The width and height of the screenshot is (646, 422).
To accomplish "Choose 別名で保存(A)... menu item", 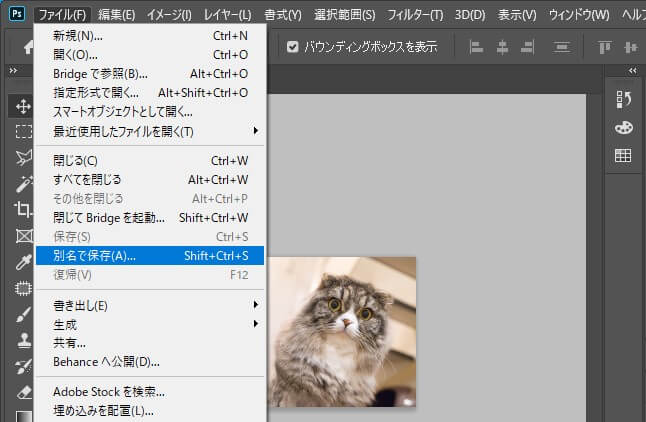I will pos(150,256).
